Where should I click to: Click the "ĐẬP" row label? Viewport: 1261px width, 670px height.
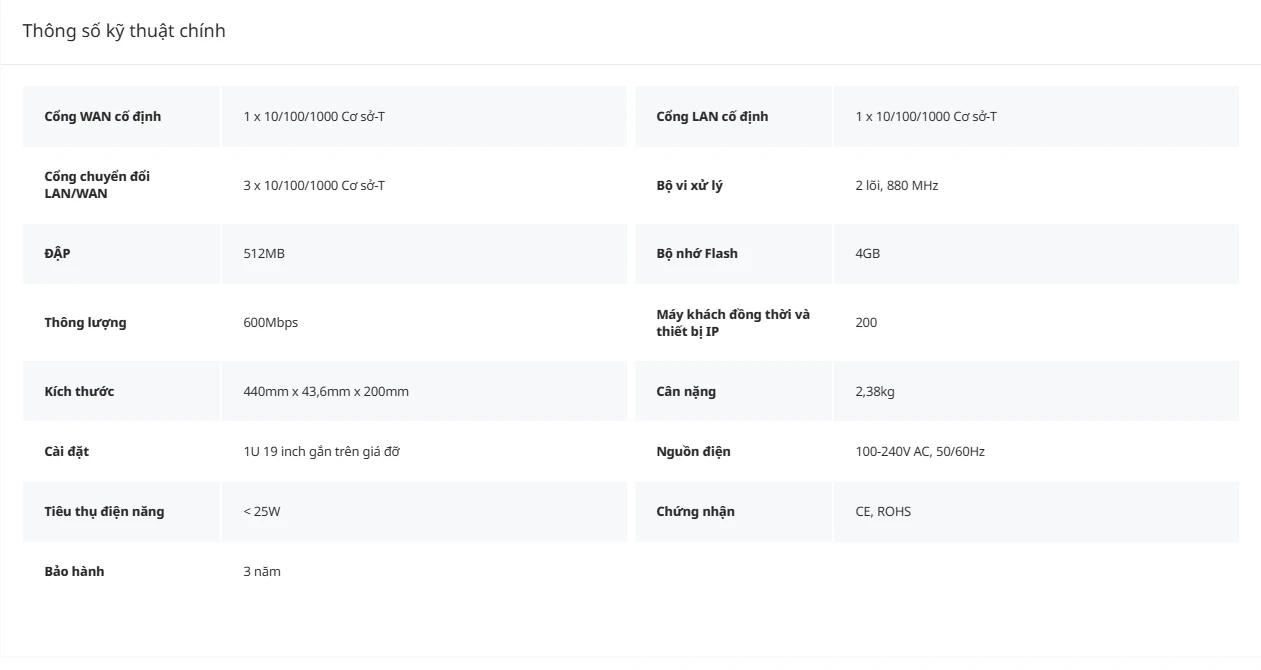[57, 253]
